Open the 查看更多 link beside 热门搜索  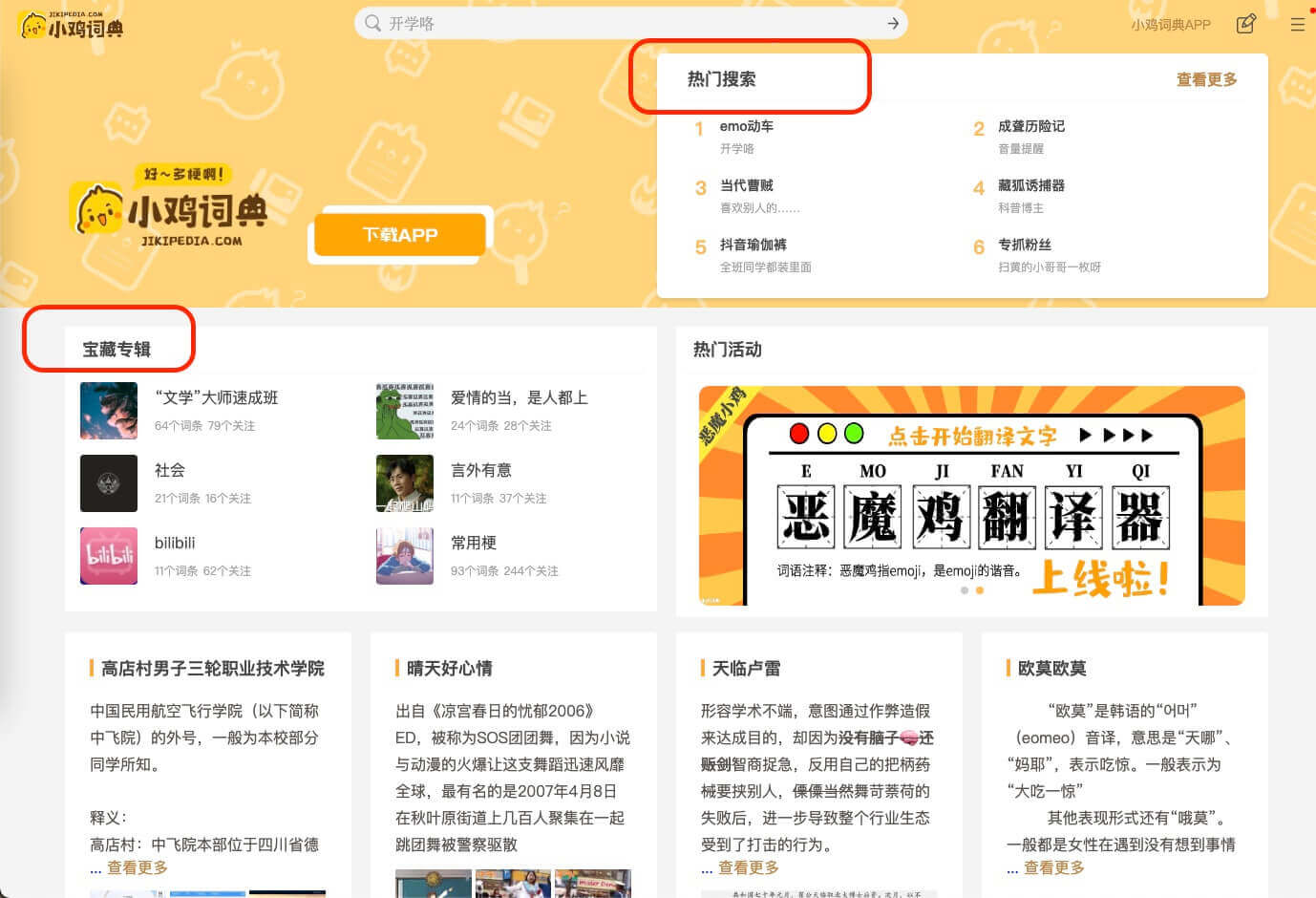(1205, 80)
